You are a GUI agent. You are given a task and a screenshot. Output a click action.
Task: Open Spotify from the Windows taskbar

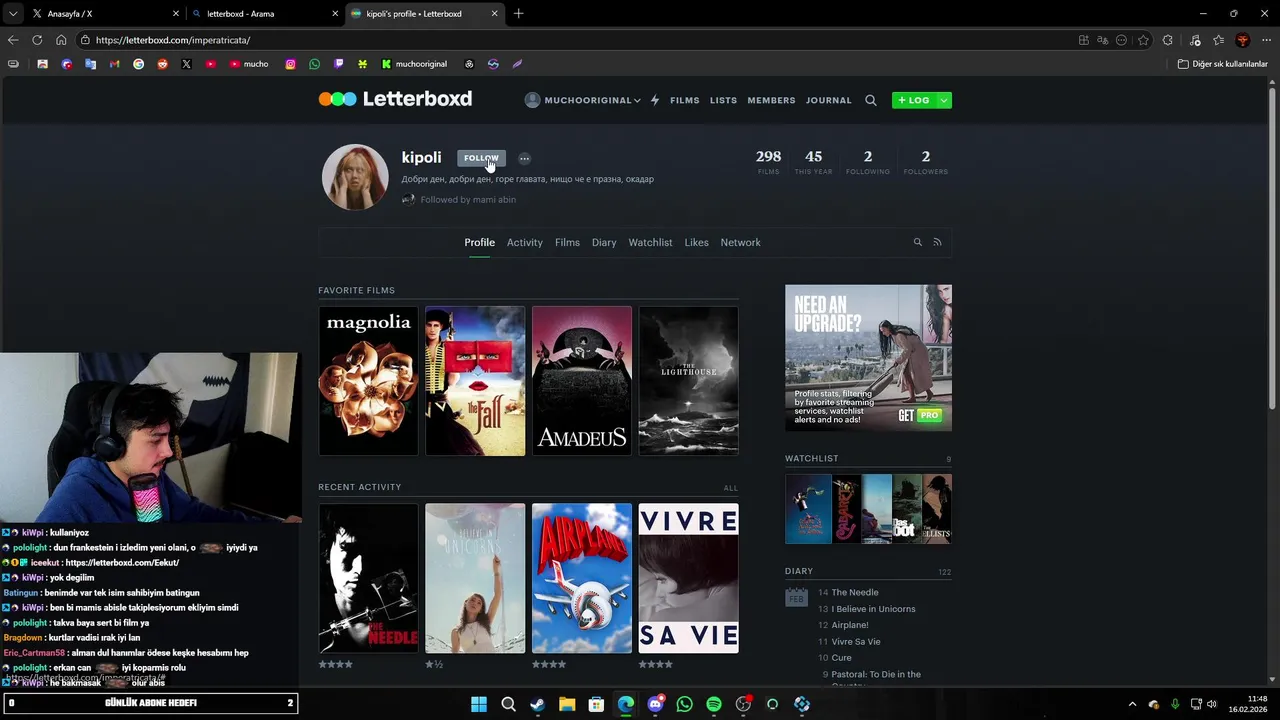713,704
